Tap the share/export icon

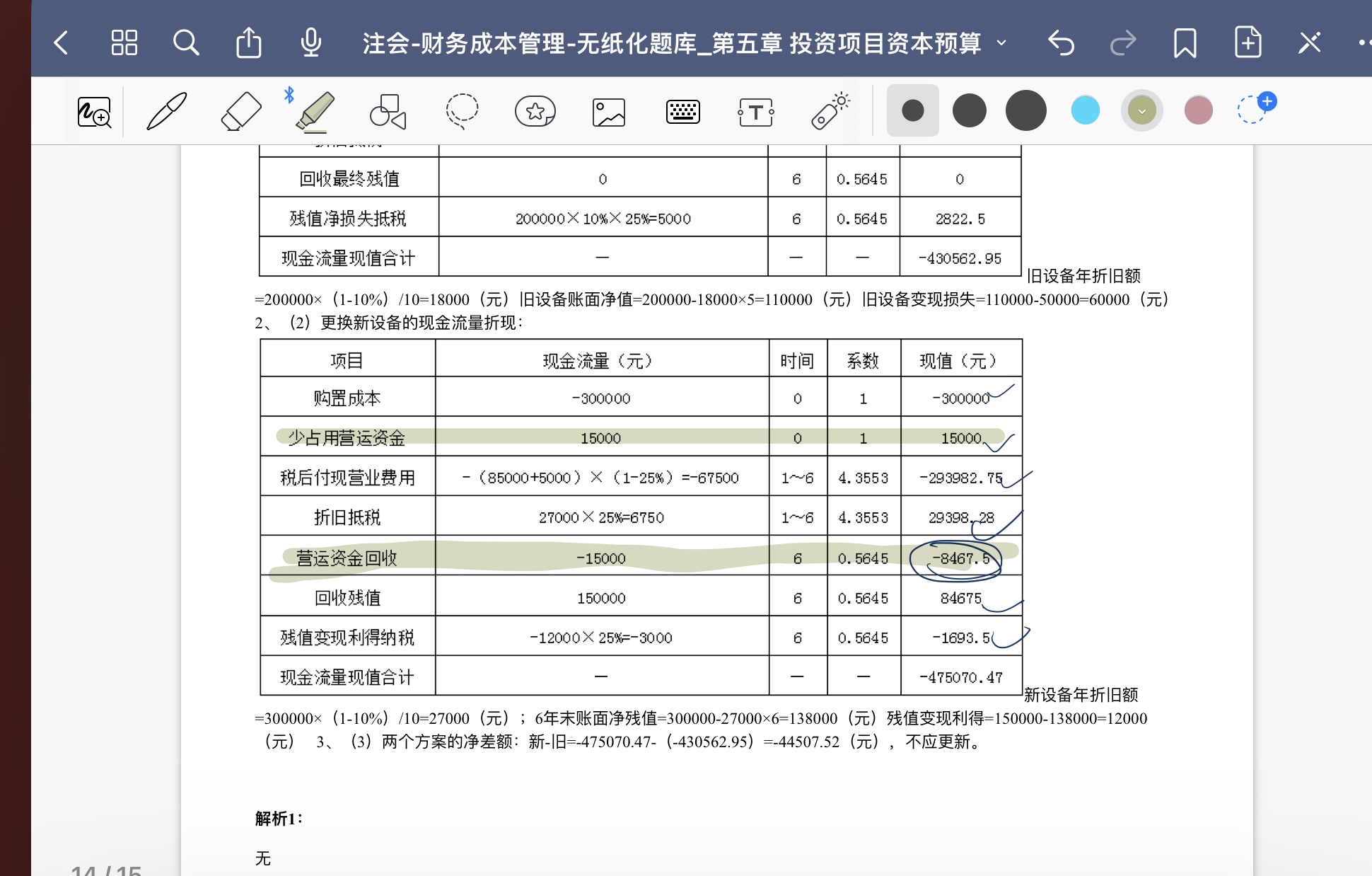(248, 43)
